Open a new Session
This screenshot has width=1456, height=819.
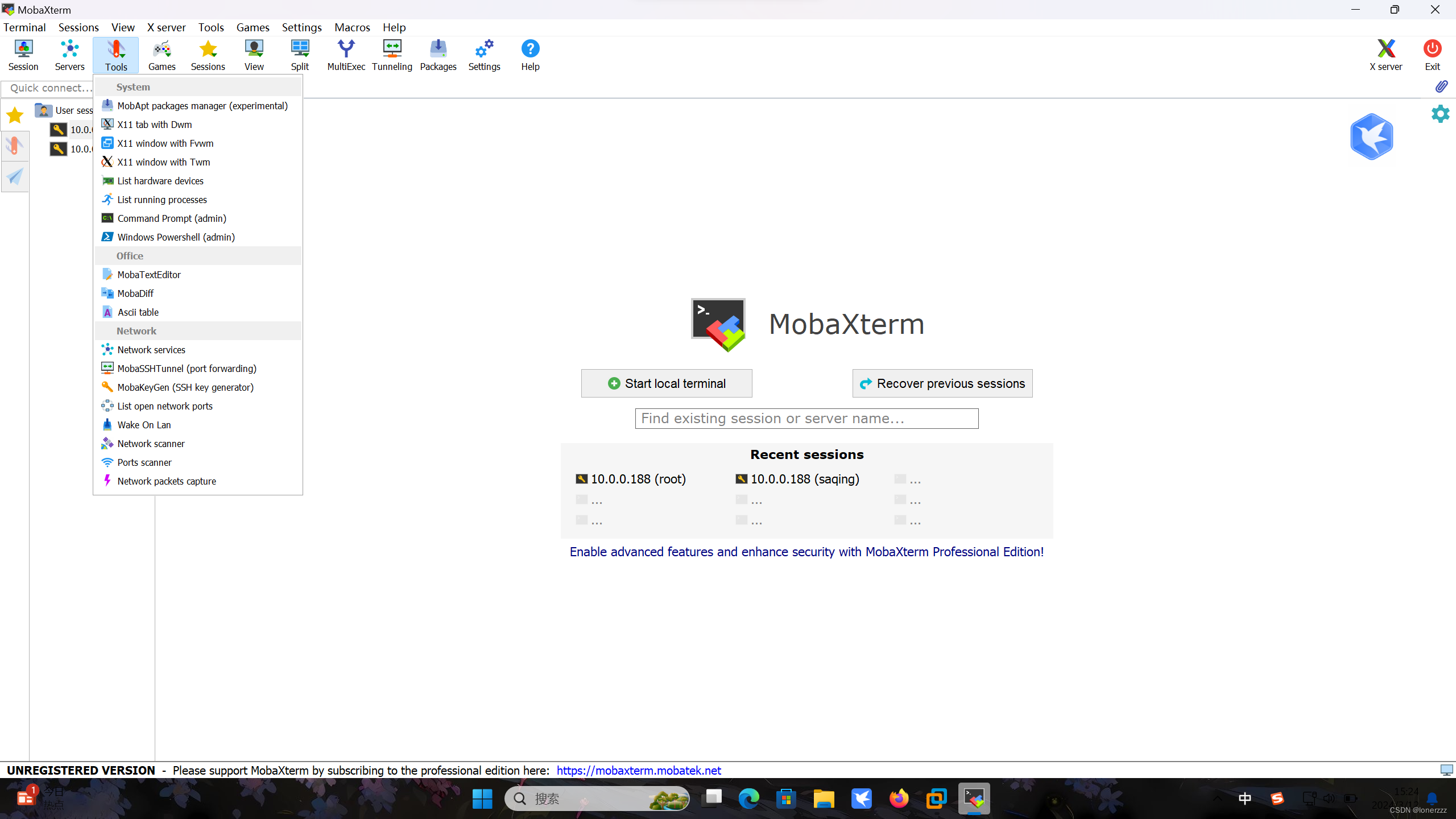[x=23, y=55]
